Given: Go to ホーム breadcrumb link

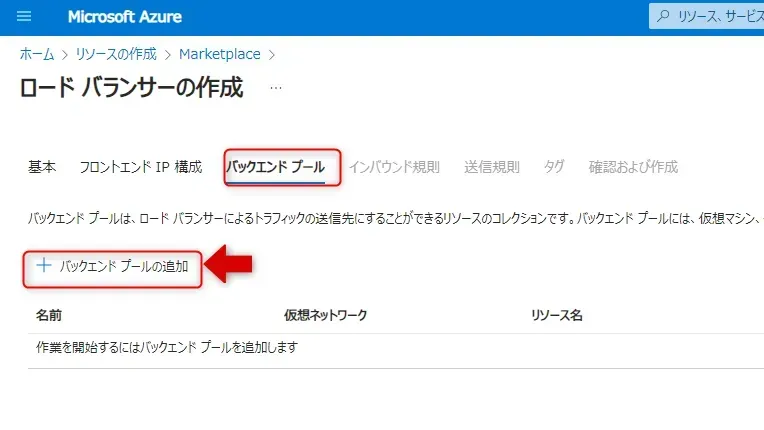Looking at the screenshot, I should click(37, 54).
